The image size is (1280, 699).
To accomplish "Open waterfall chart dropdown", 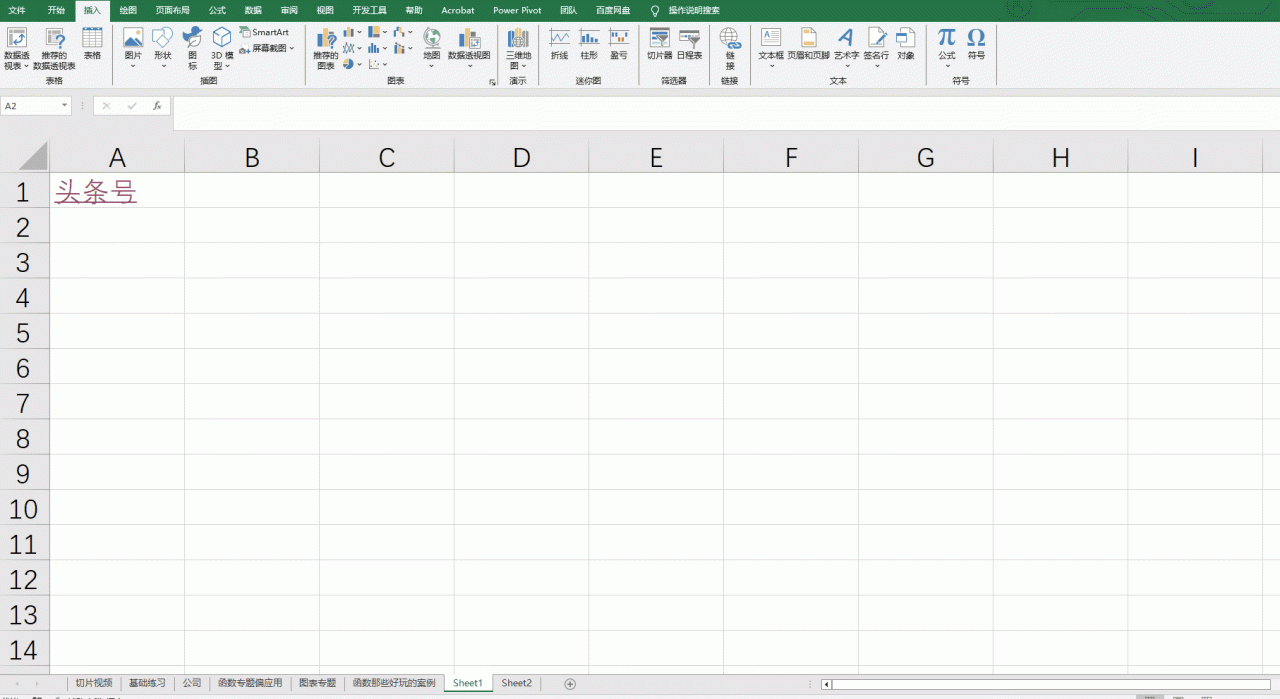I will click(403, 32).
